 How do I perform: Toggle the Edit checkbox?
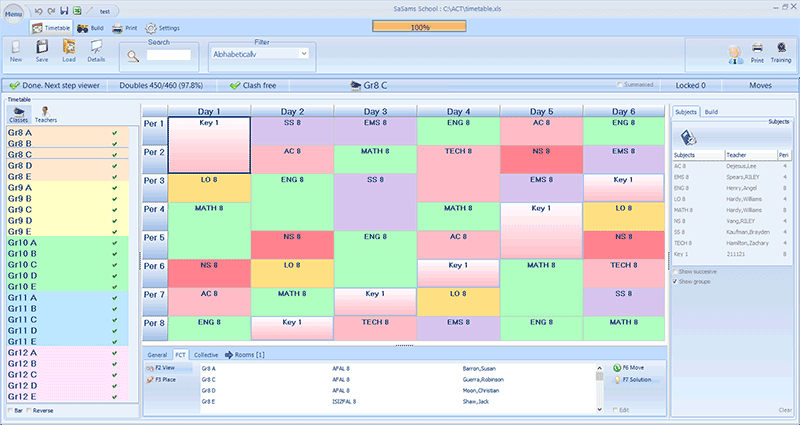(x=615, y=410)
